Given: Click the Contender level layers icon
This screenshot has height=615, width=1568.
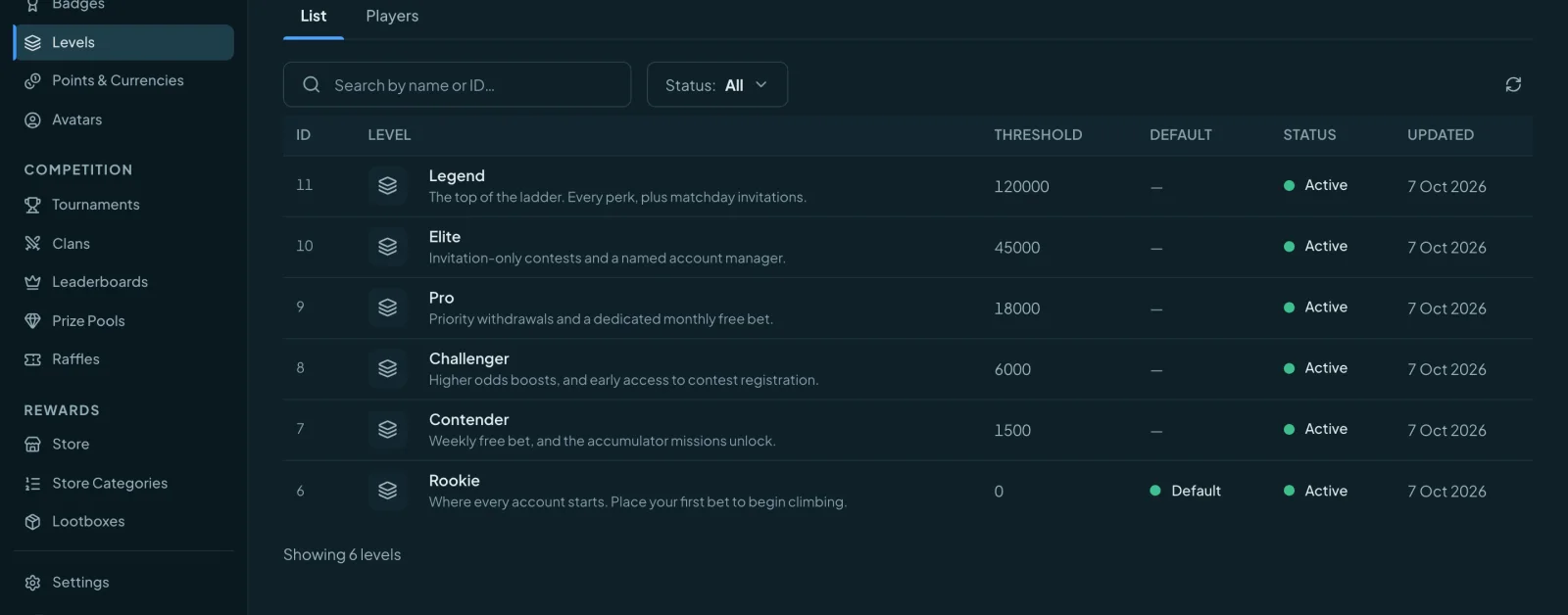Looking at the screenshot, I should point(388,429).
